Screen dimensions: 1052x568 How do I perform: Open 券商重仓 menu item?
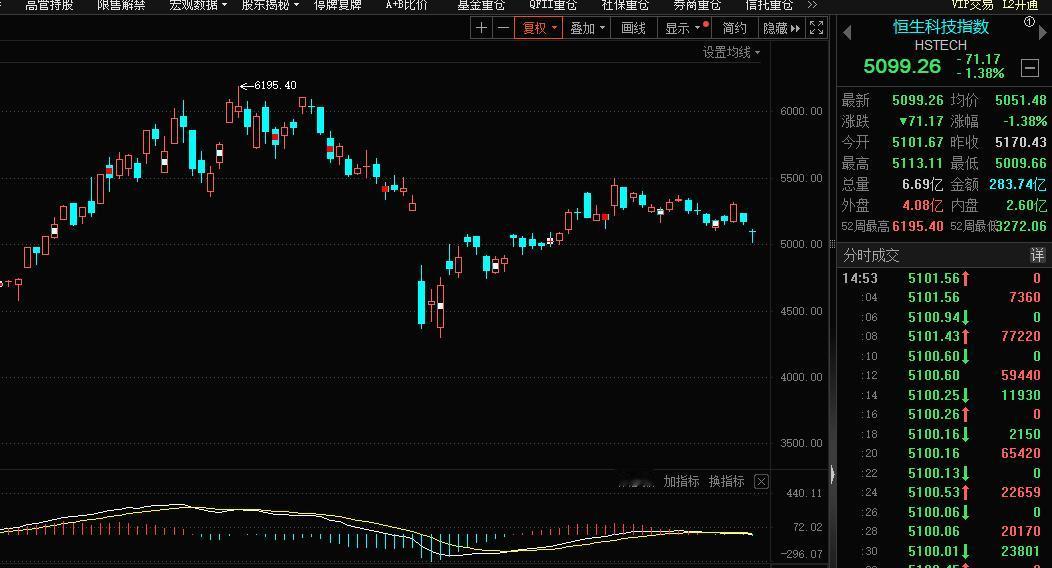pyautogui.click(x=697, y=5)
